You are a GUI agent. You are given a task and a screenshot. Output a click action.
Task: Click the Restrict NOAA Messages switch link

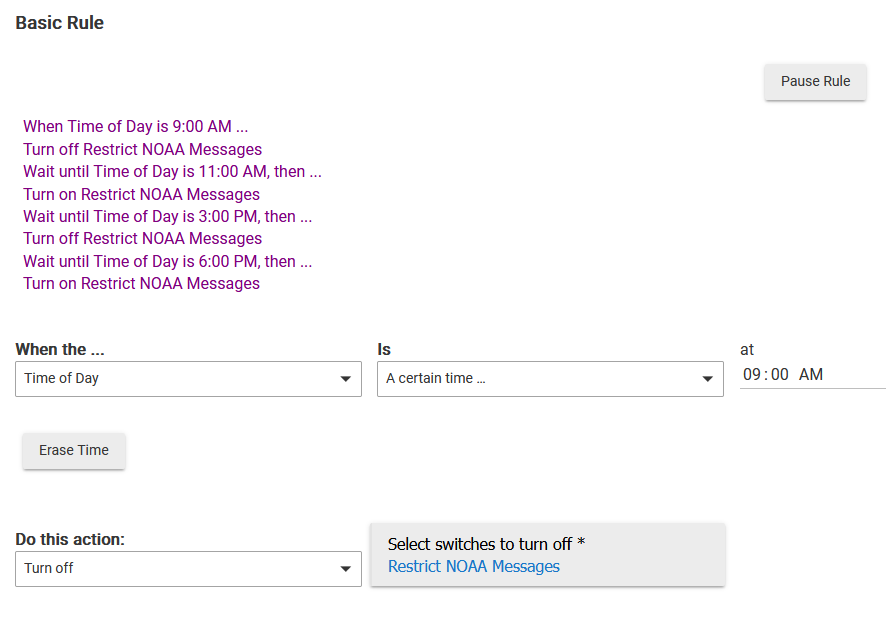[x=474, y=567]
